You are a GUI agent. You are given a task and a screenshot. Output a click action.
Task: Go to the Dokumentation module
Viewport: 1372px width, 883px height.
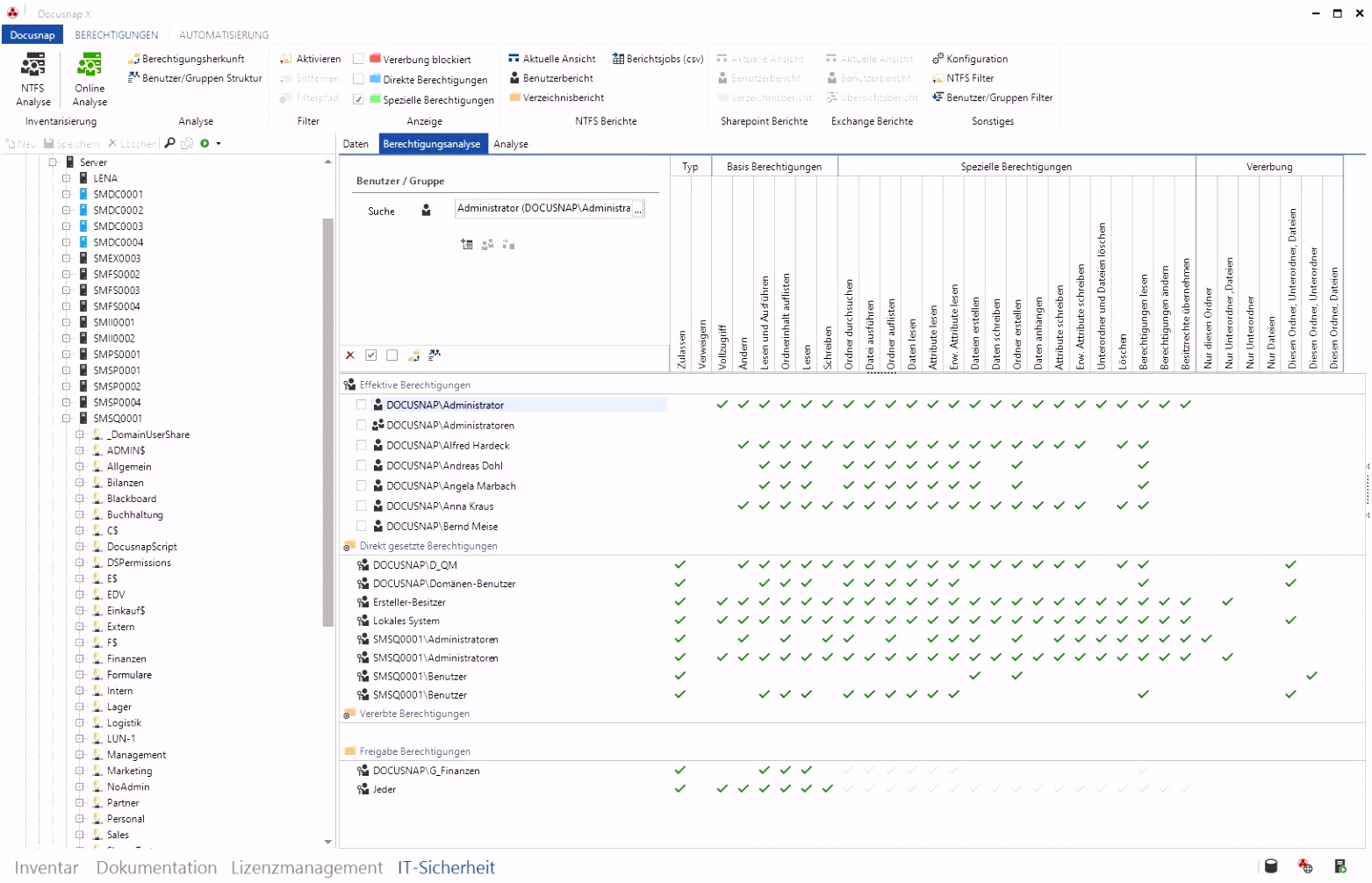pos(156,867)
